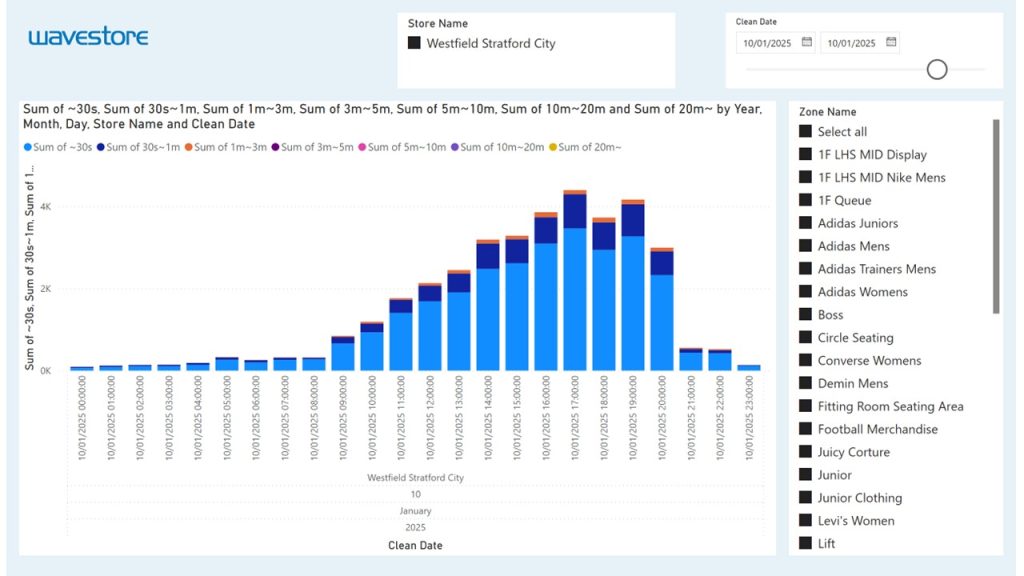Check the Circle Seating zone
The height and width of the screenshot is (576, 1024).
tap(805, 337)
